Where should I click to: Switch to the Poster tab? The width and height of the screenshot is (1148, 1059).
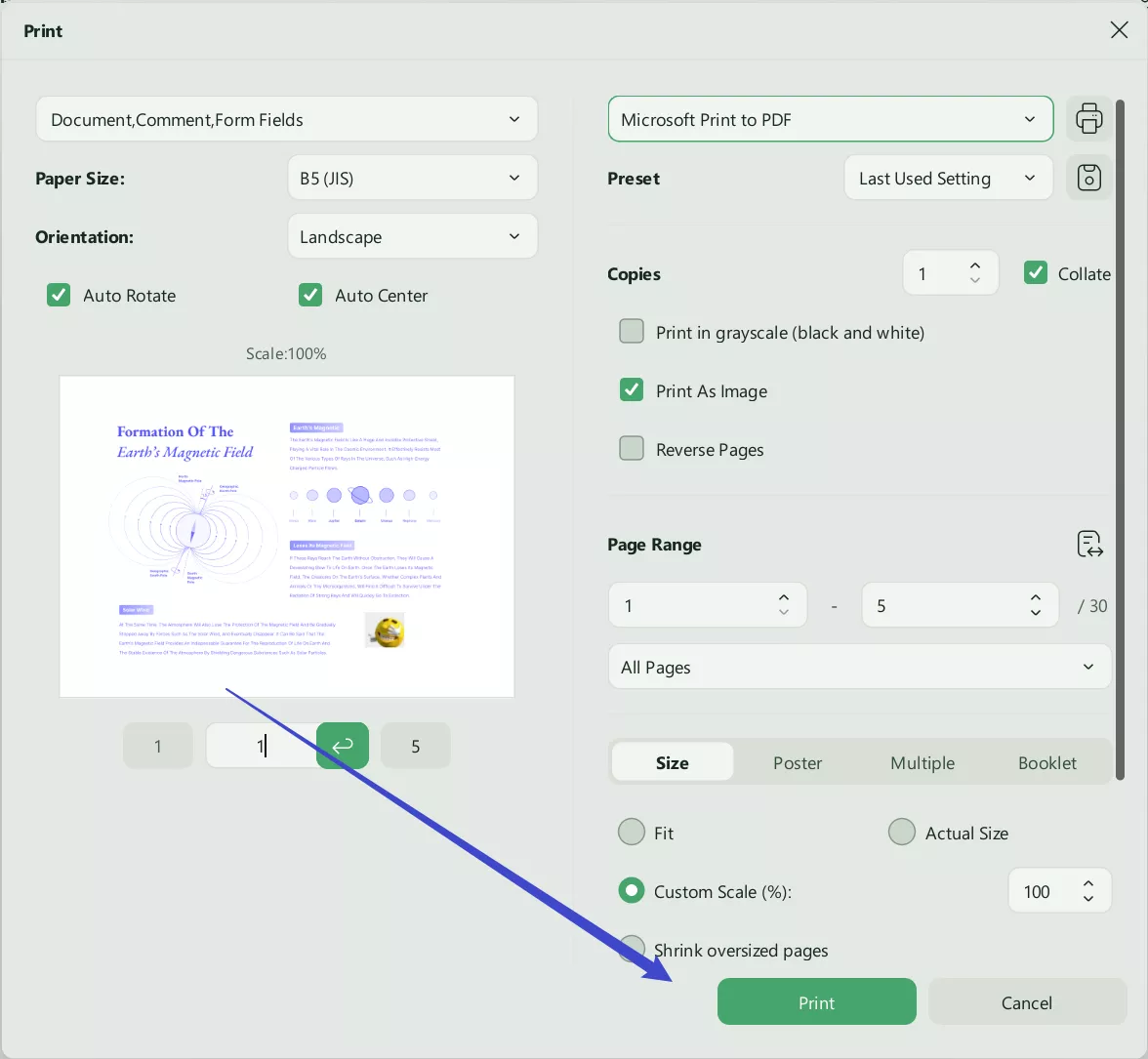[798, 762]
